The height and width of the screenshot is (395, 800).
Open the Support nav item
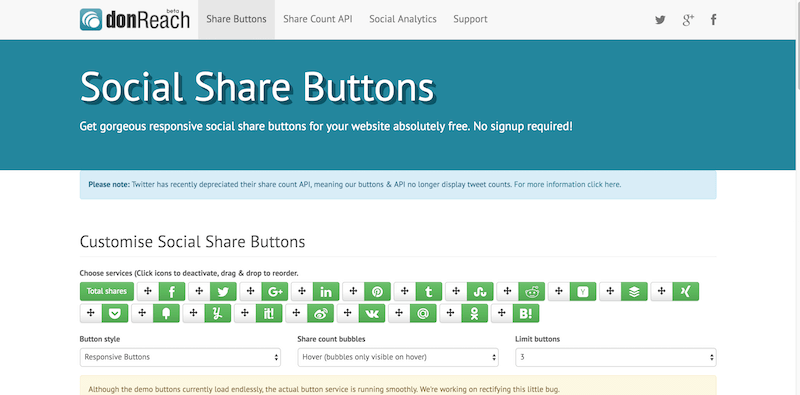pyautogui.click(x=470, y=19)
